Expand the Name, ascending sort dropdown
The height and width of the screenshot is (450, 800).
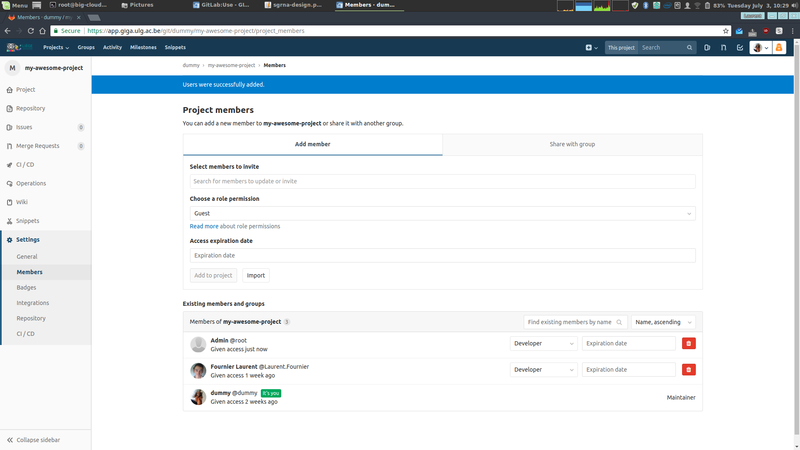click(663, 322)
